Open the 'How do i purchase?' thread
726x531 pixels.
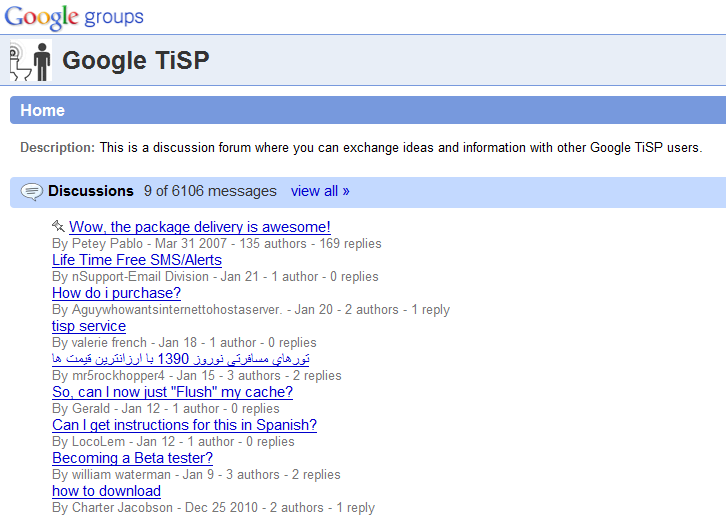coord(116,293)
